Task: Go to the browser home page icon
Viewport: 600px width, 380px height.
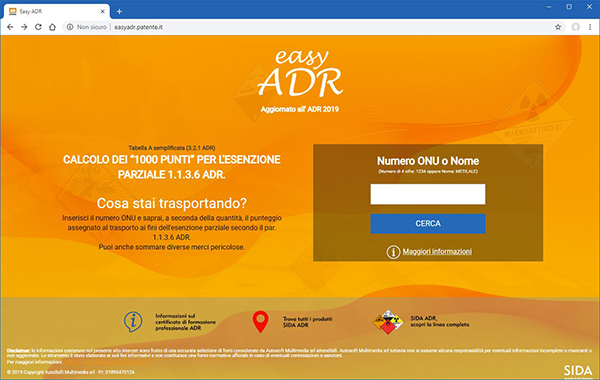Action: (52, 27)
